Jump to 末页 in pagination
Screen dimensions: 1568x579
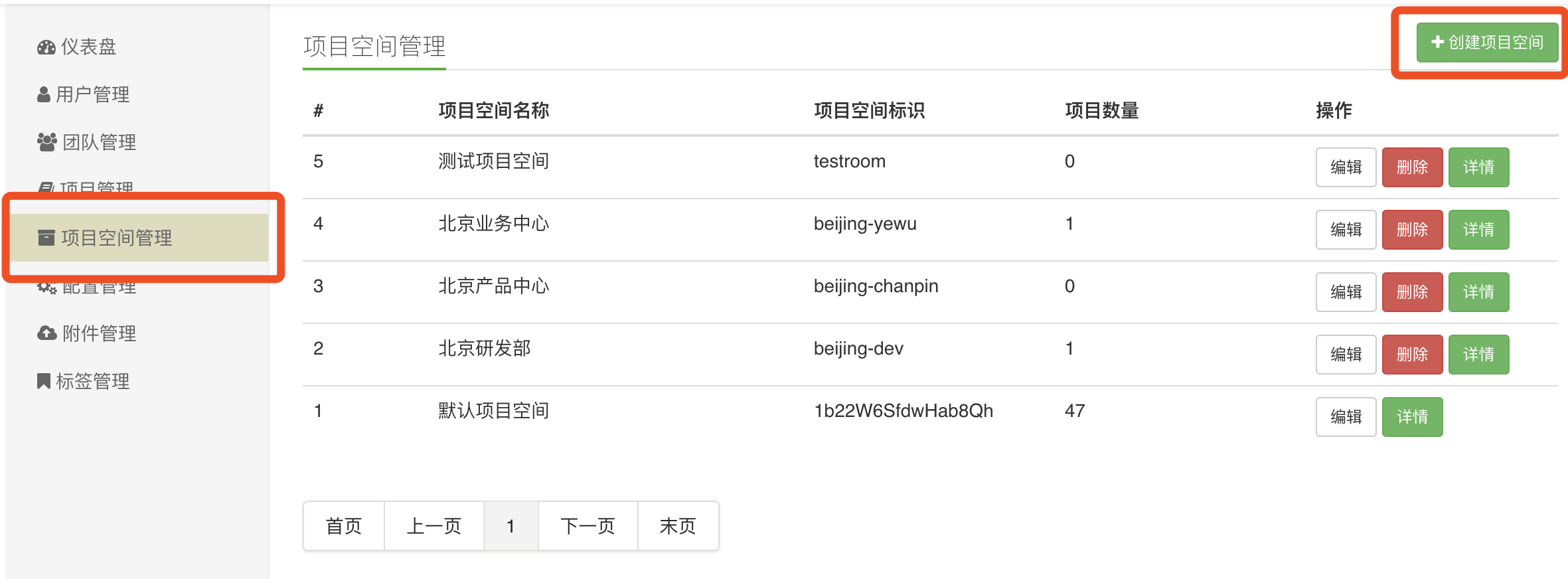[678, 527]
